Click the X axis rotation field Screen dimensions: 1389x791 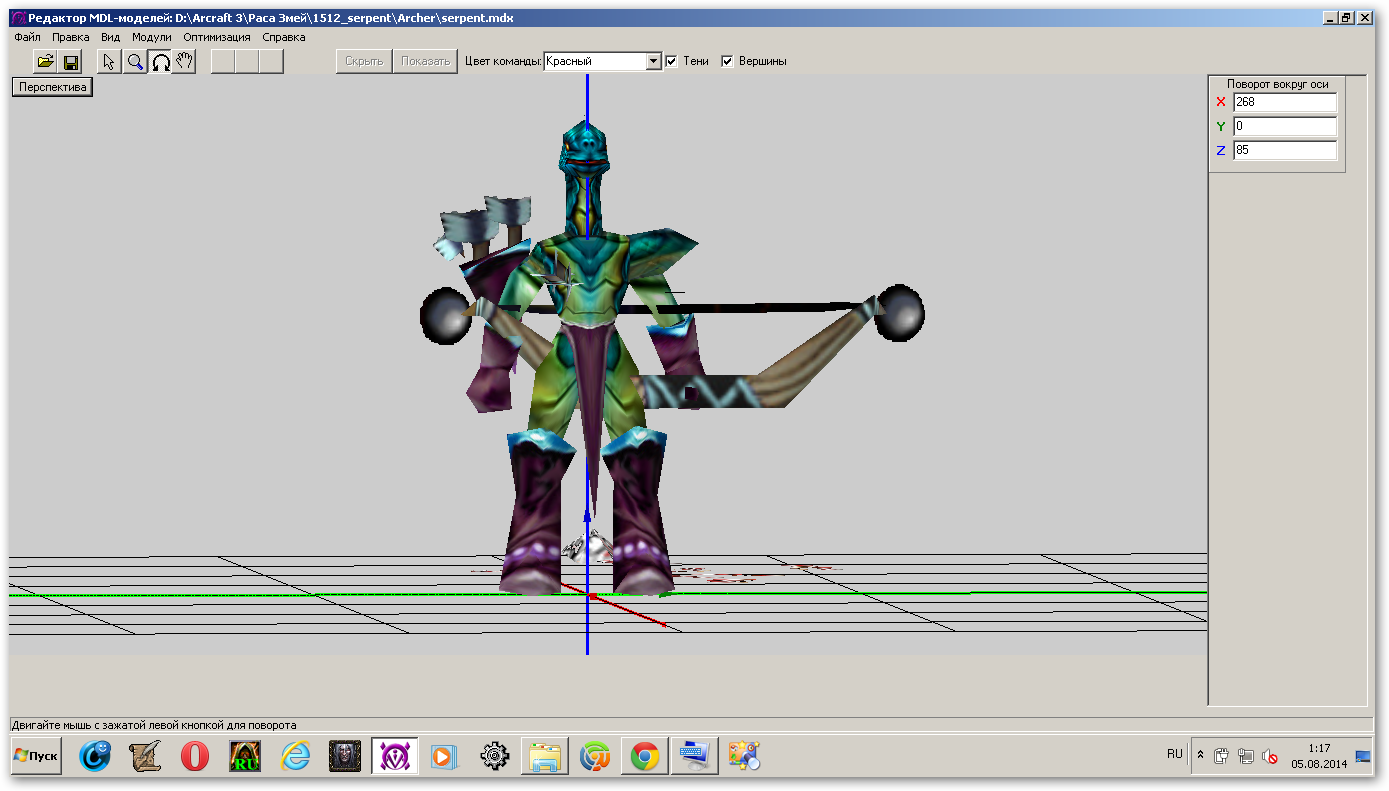1284,102
